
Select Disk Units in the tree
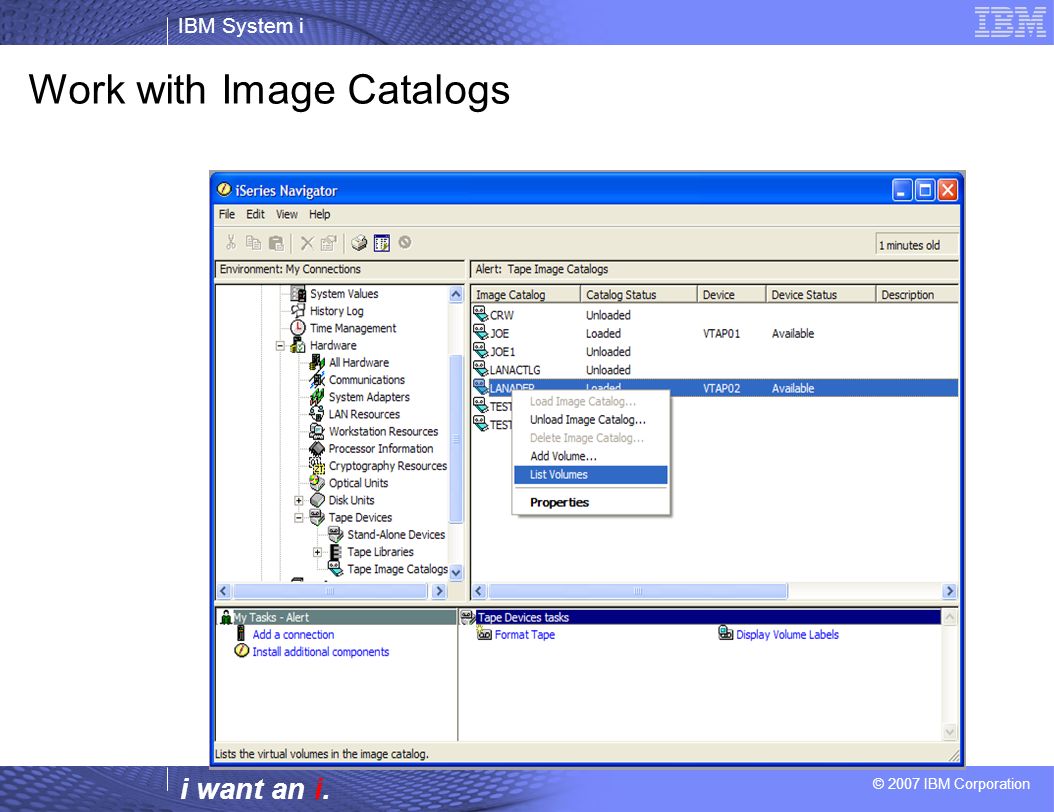point(351,500)
